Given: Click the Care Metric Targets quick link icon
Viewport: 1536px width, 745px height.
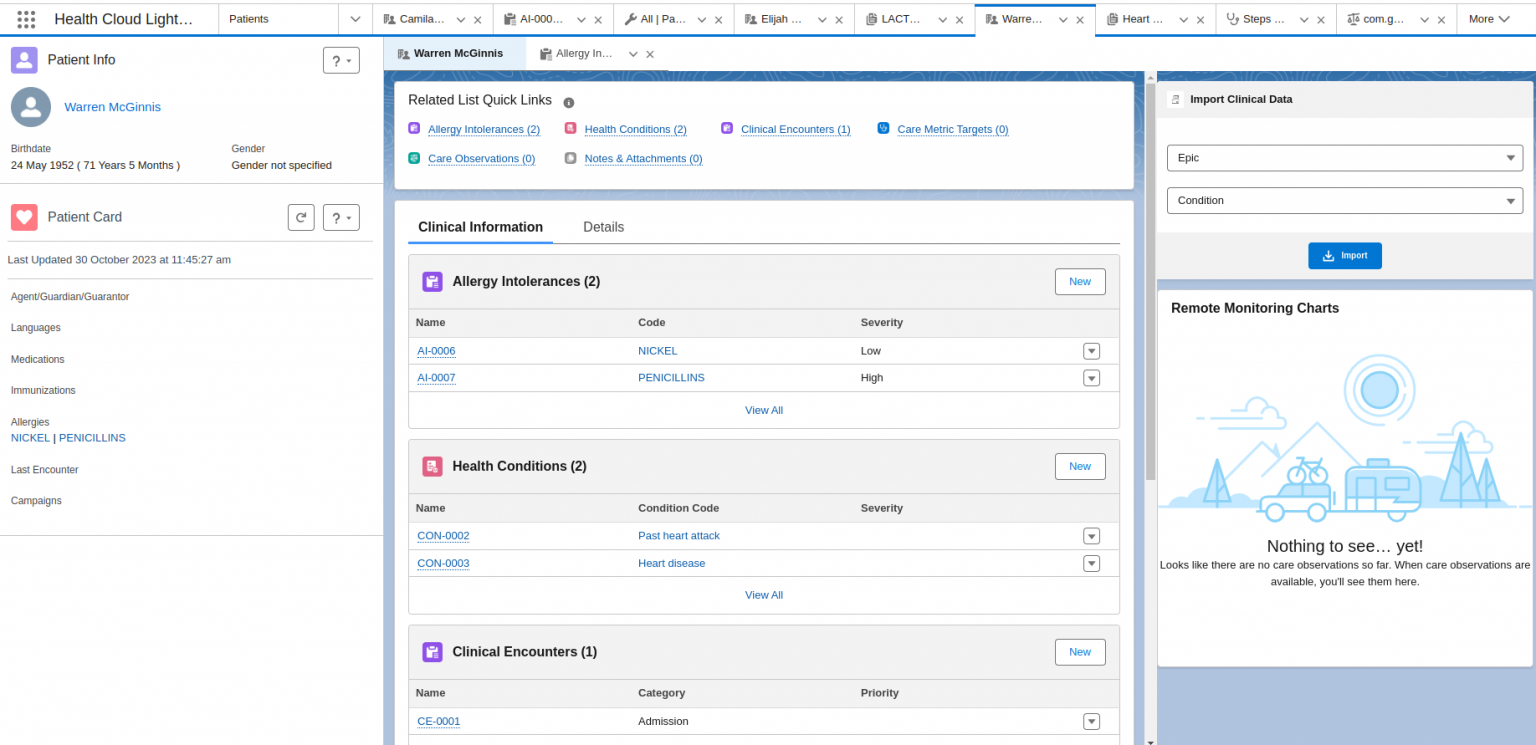Looking at the screenshot, I should (x=883, y=128).
